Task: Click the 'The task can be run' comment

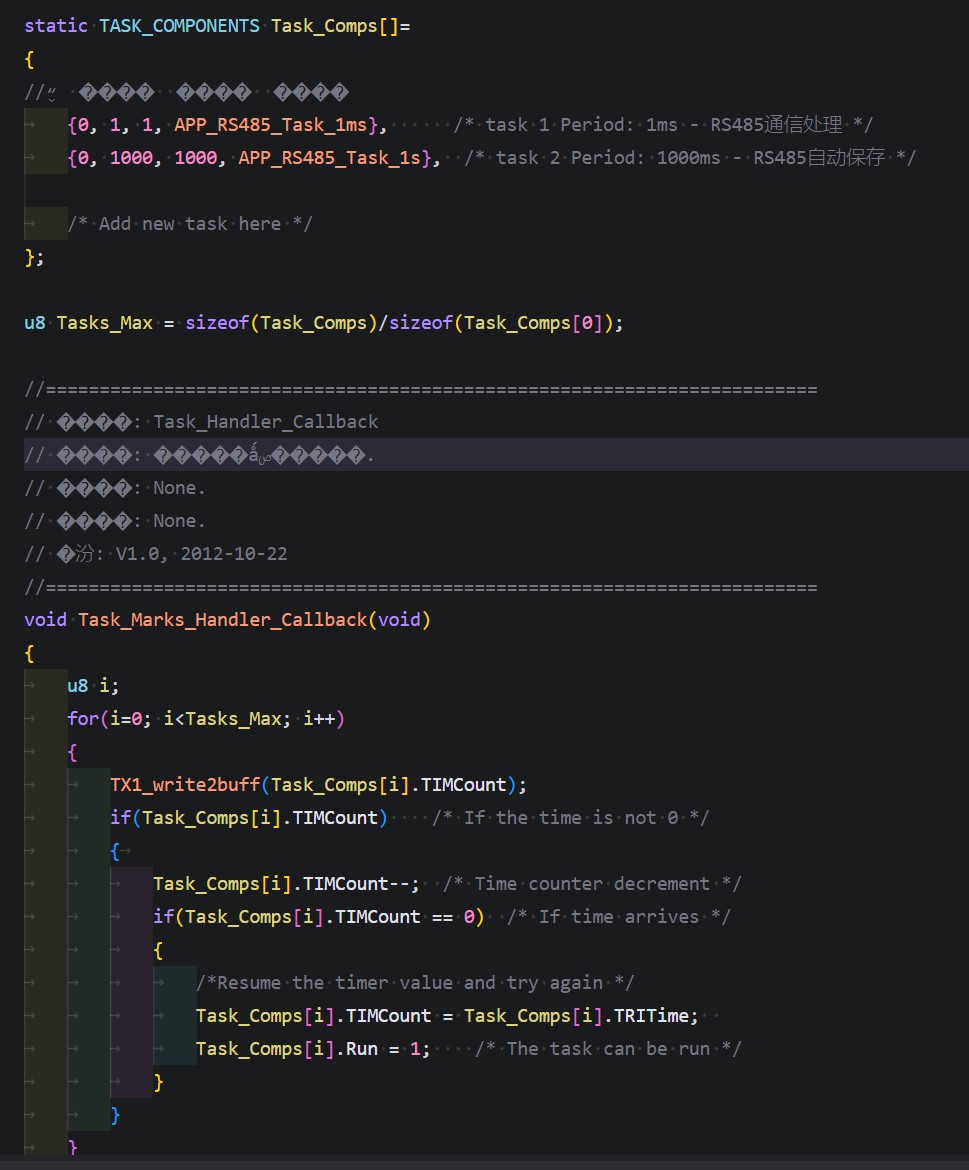Action: (x=608, y=1048)
